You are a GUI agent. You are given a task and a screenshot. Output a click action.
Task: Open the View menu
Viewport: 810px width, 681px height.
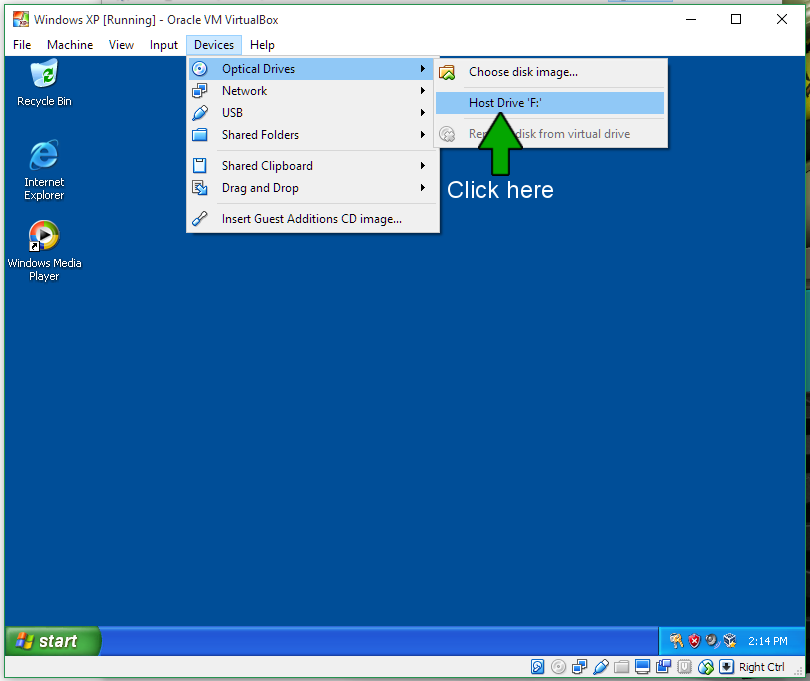[x=121, y=45]
